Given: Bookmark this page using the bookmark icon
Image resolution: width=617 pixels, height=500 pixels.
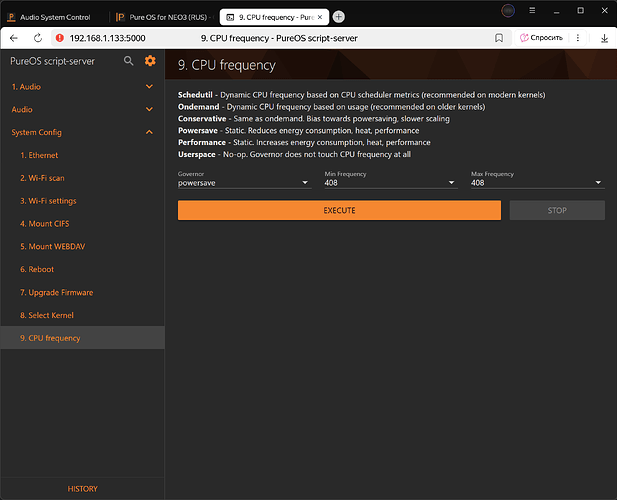Looking at the screenshot, I should (499, 38).
